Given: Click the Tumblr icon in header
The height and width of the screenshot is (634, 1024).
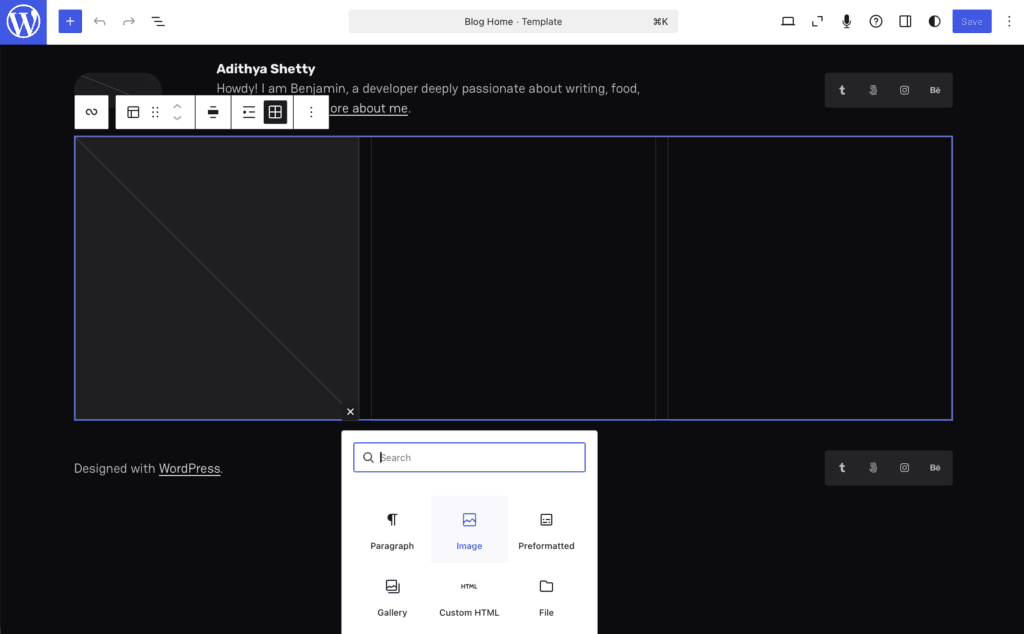Looking at the screenshot, I should tap(842, 90).
